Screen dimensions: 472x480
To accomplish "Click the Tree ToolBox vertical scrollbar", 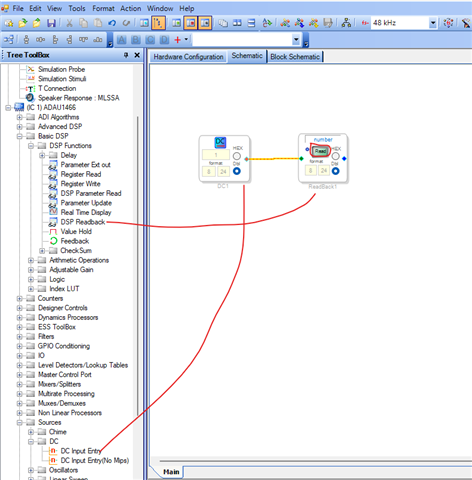I will (x=138, y=267).
